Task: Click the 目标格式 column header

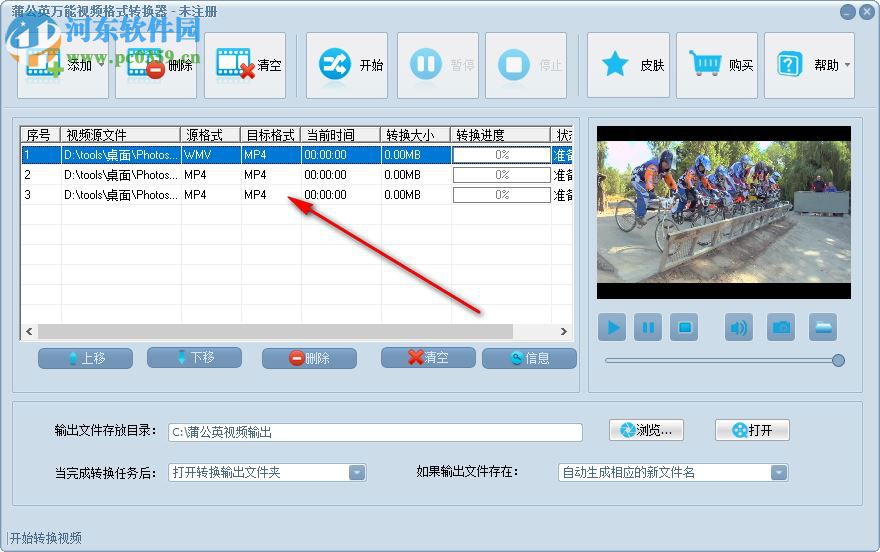Action: (271, 135)
